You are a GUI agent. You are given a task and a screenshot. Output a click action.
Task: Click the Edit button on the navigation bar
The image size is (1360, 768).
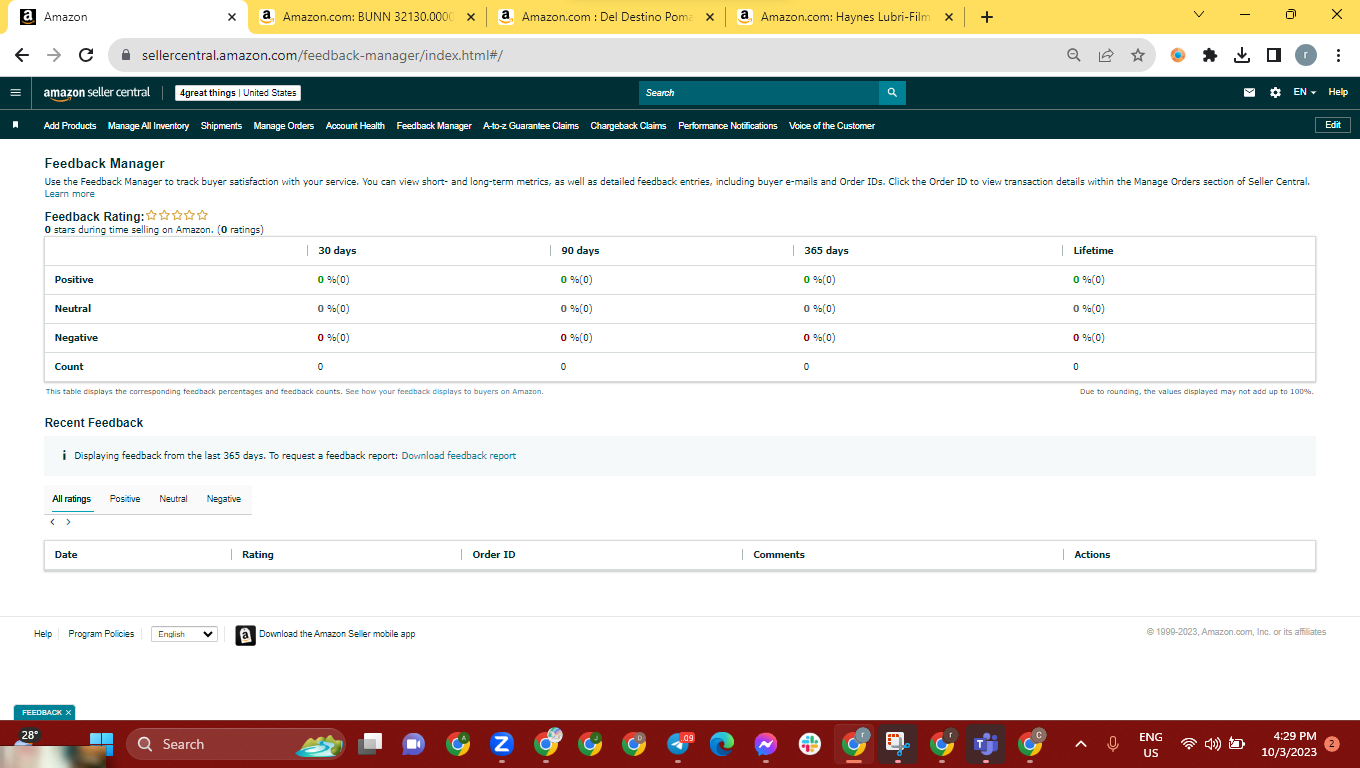pyautogui.click(x=1333, y=125)
